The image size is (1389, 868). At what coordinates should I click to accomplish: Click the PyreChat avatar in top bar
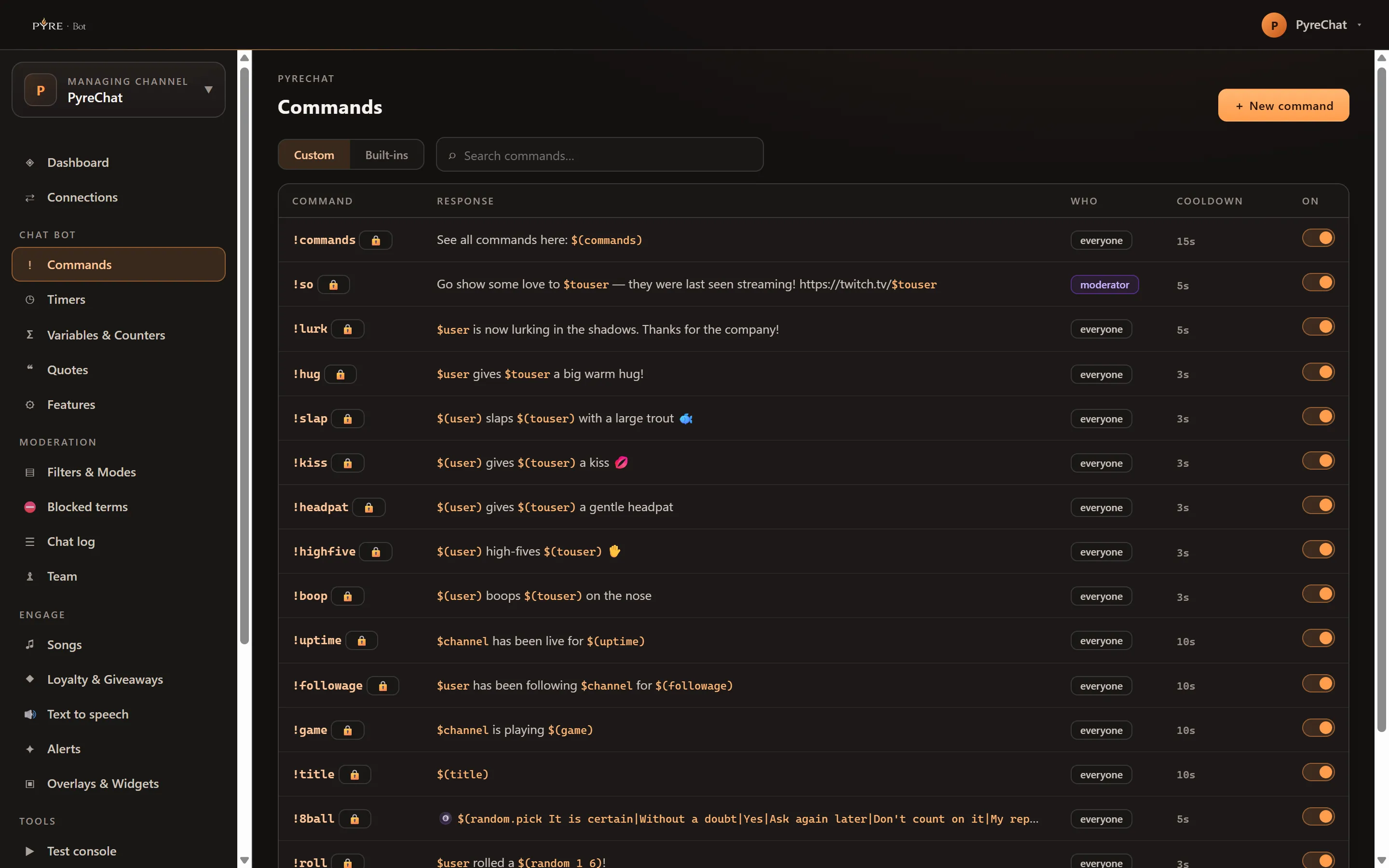click(x=1274, y=25)
